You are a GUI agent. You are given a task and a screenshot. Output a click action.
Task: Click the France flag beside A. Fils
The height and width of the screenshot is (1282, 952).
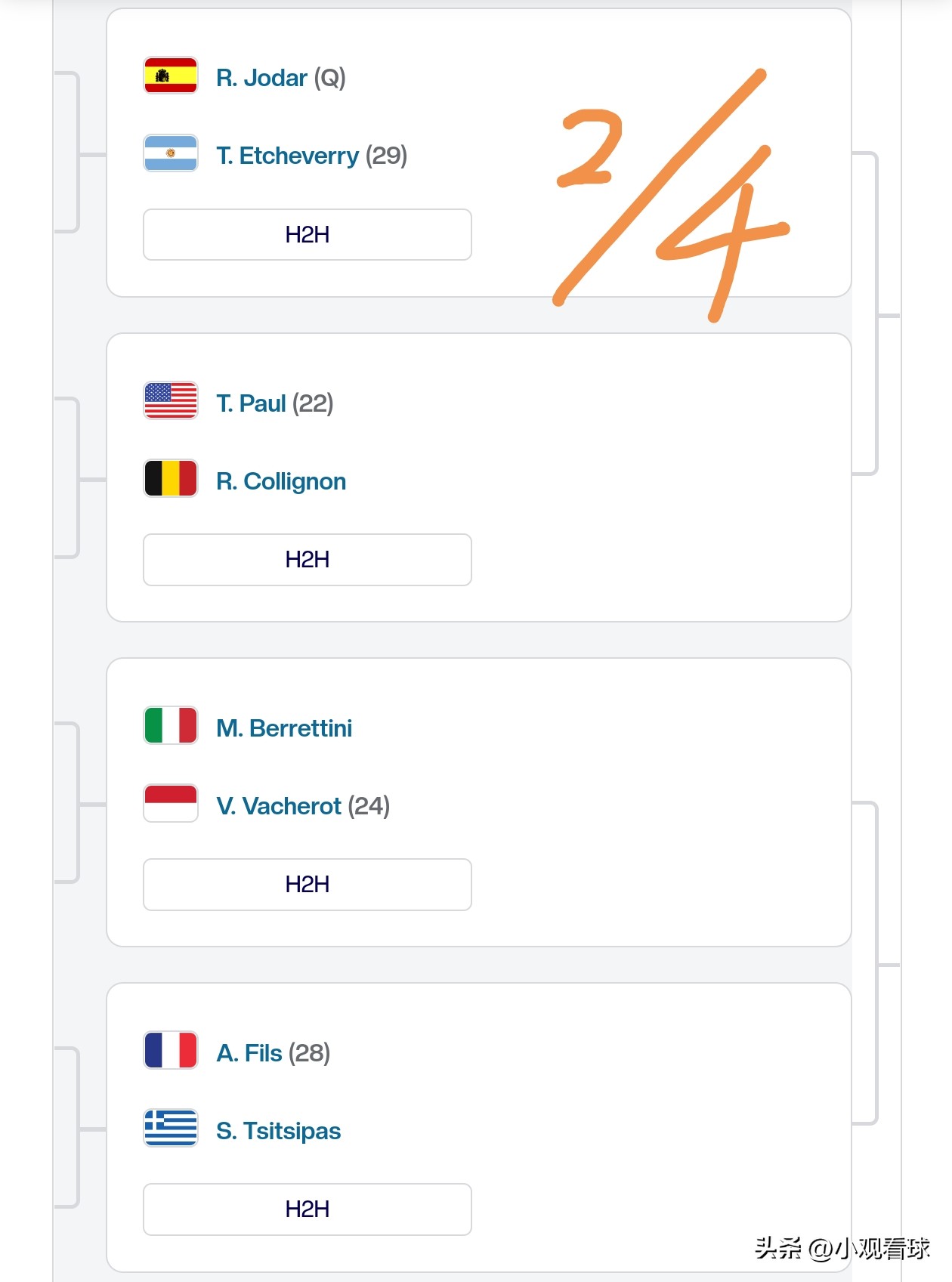171,1050
